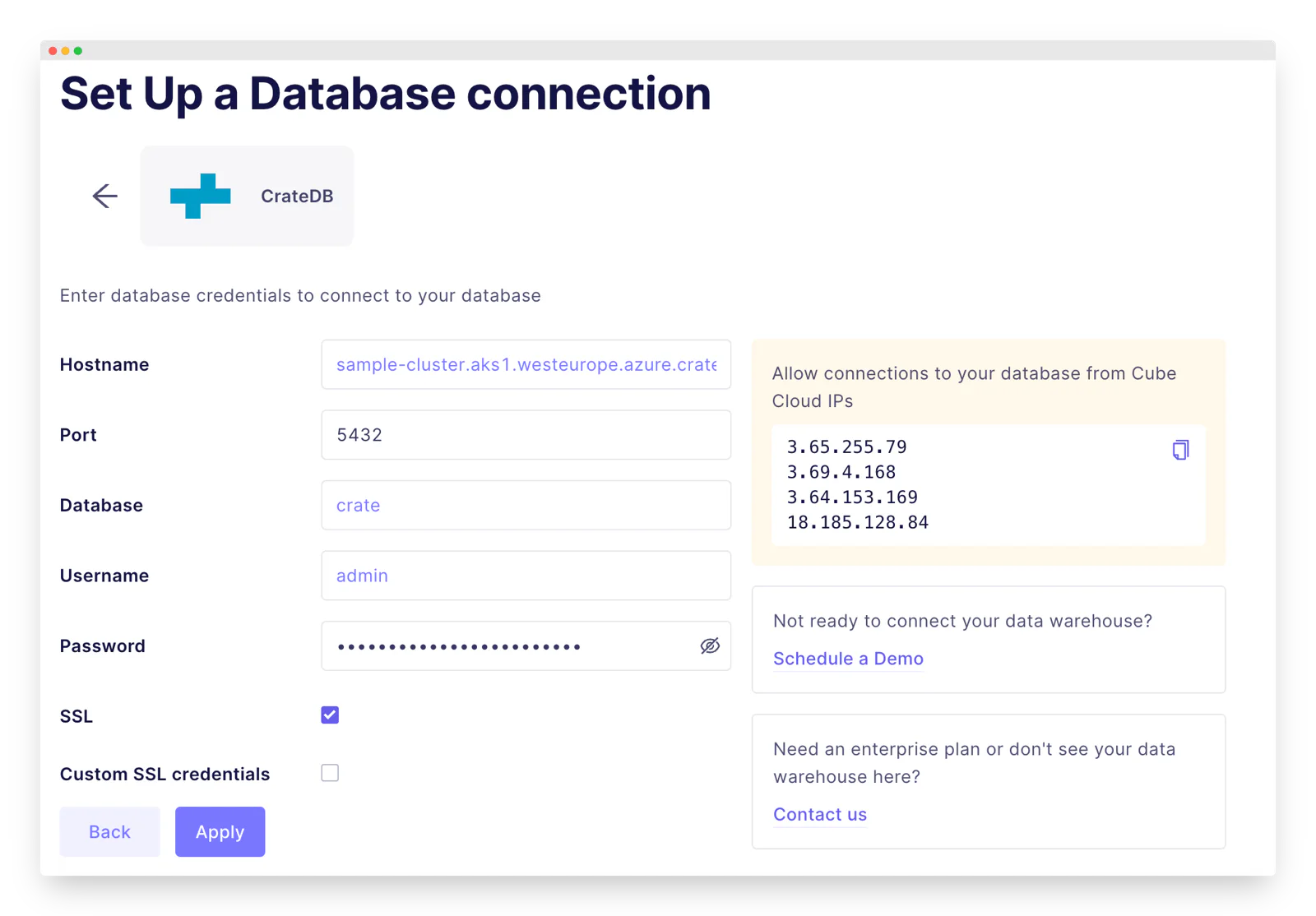Click IP address 3.69.4.168
The width and height of the screenshot is (1316, 916).
point(841,472)
